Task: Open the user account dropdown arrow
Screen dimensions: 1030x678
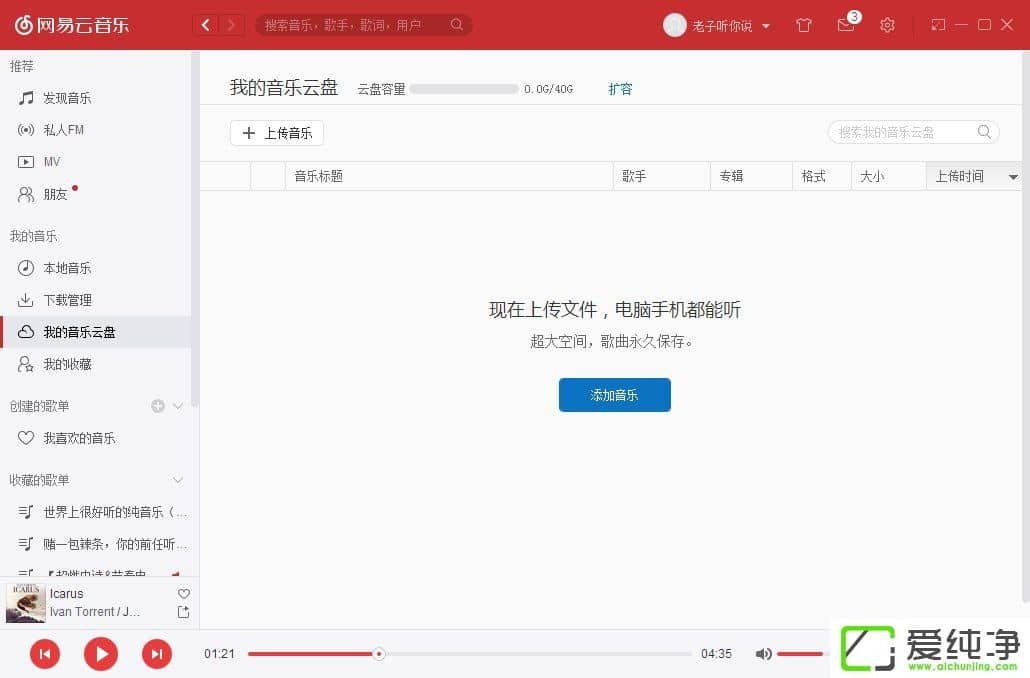Action: point(766,26)
